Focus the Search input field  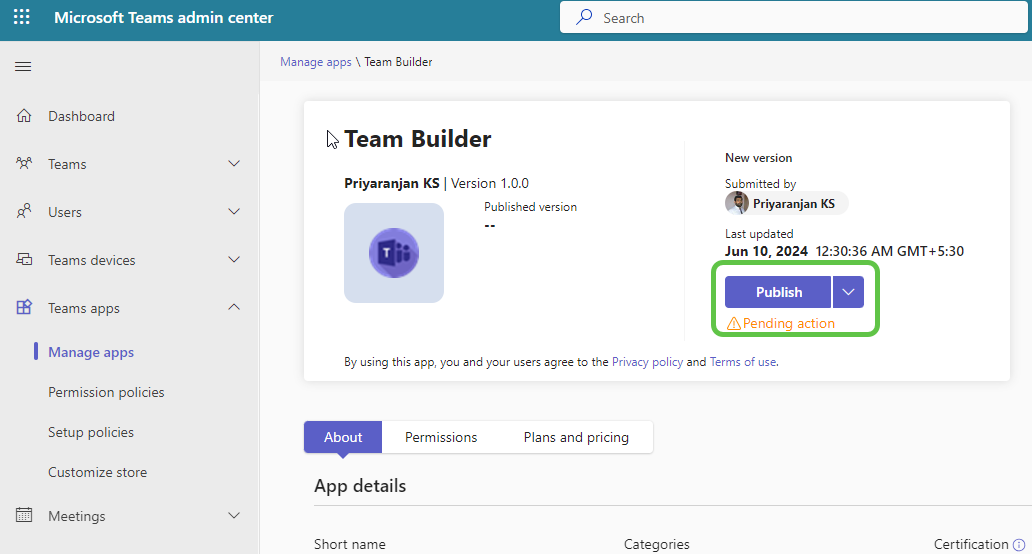click(793, 17)
